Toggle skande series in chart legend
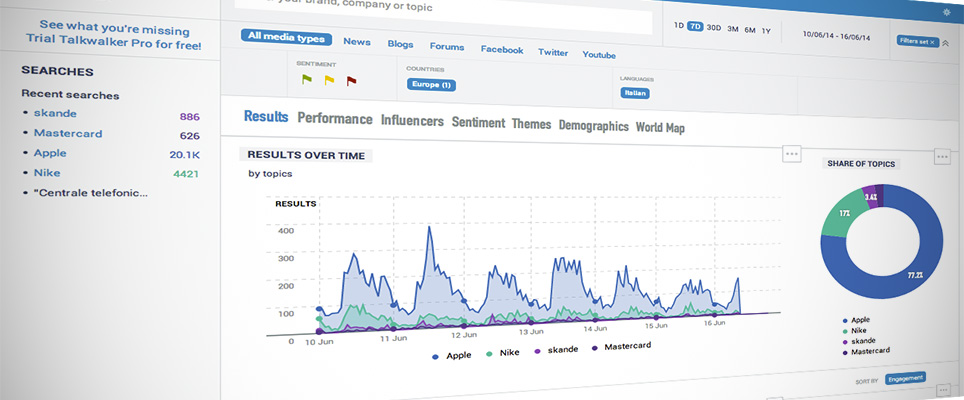This screenshot has height=400, width=964. (x=556, y=349)
